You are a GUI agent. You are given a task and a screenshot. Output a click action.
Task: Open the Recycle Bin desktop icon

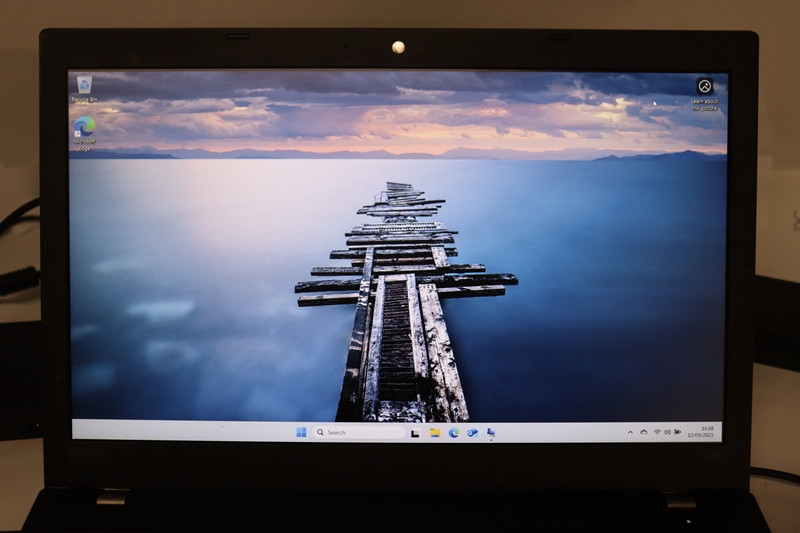84,89
